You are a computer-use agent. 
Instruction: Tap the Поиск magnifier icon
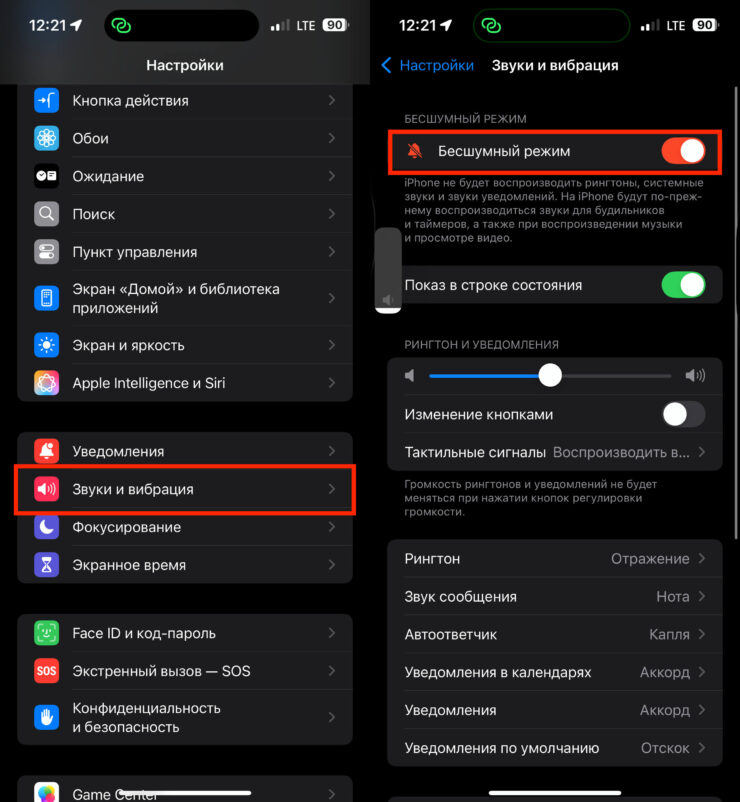[x=47, y=214]
